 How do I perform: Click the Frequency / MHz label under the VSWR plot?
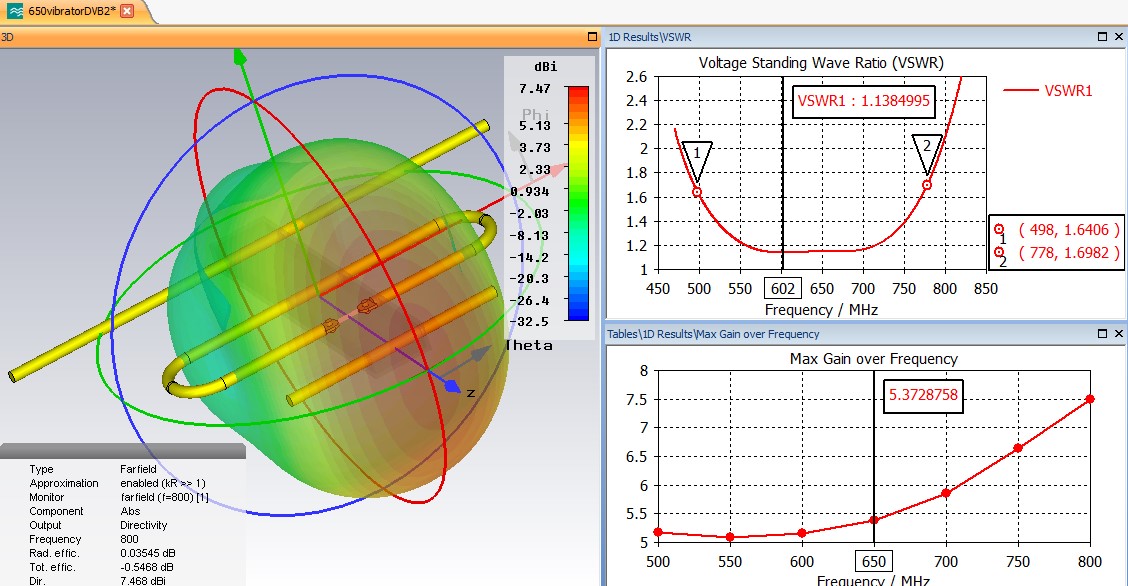pyautogui.click(x=821, y=310)
